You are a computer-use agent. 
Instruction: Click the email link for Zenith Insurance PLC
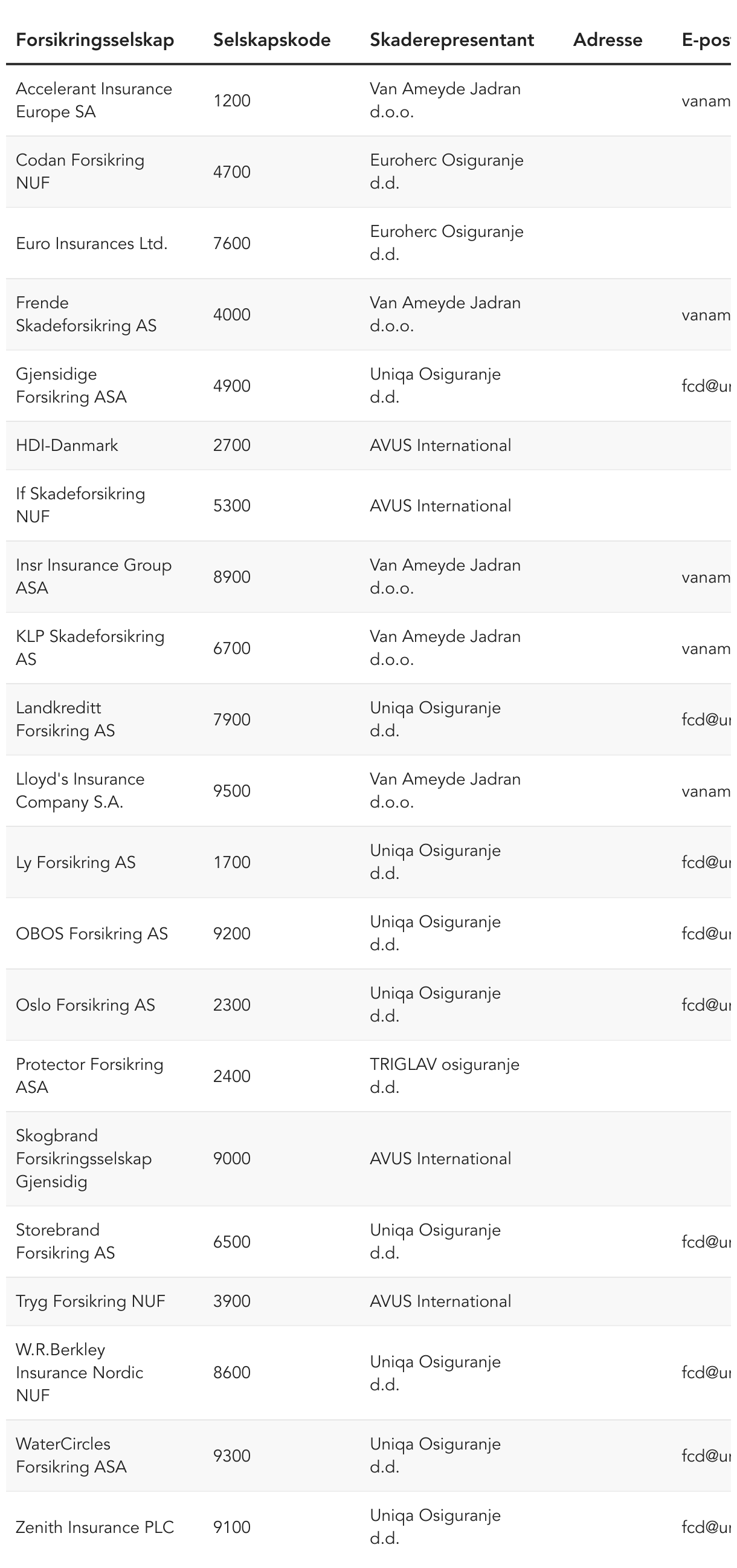706,1528
